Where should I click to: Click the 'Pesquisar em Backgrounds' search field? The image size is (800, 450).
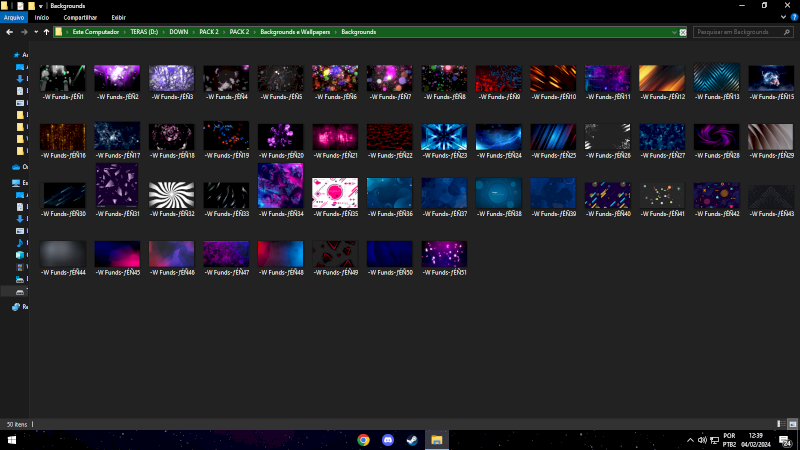[738, 32]
